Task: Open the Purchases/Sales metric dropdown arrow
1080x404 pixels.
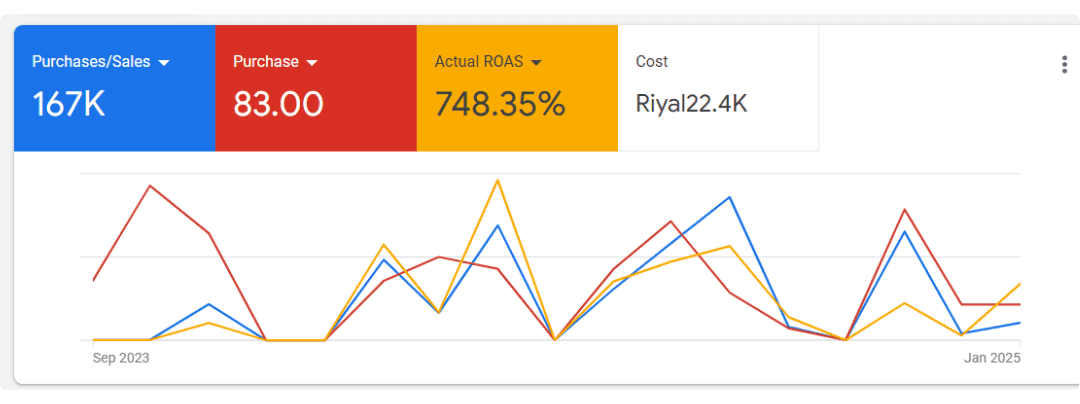Action: pyautogui.click(x=164, y=63)
